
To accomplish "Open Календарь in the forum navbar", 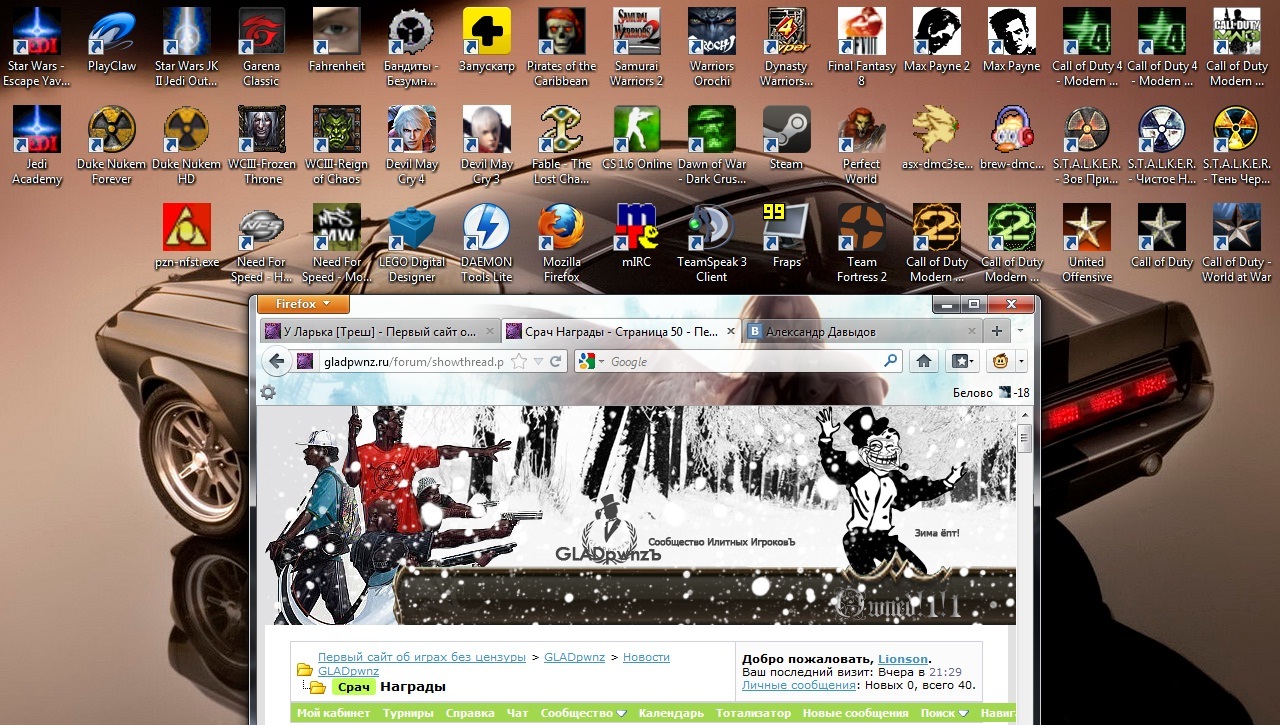I will pyautogui.click(x=671, y=713).
